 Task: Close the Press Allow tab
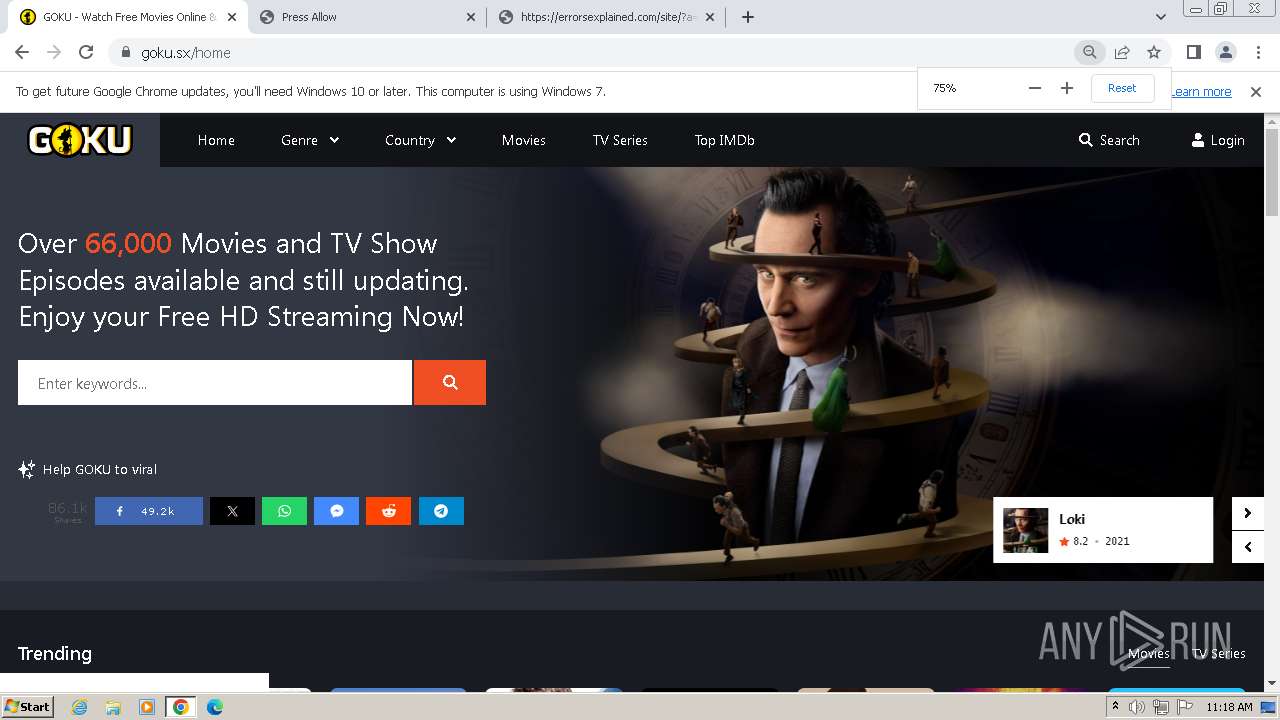click(471, 17)
